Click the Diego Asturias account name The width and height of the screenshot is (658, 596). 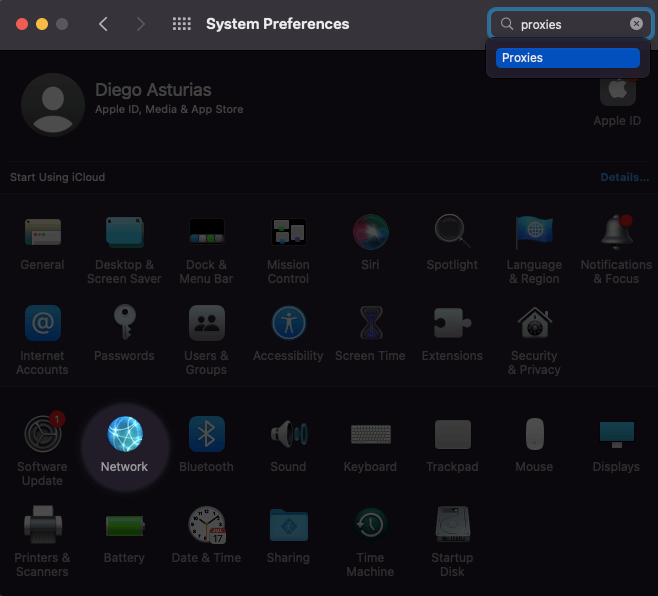(x=153, y=90)
